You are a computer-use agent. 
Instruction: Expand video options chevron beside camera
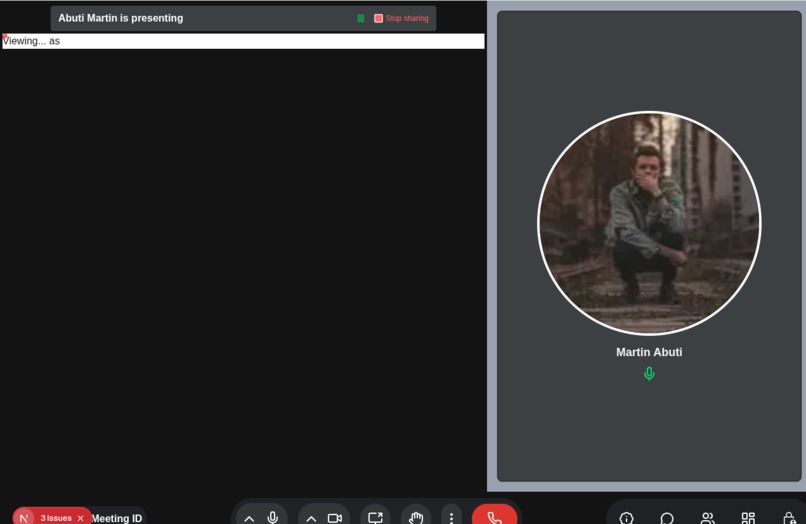pyautogui.click(x=311, y=518)
